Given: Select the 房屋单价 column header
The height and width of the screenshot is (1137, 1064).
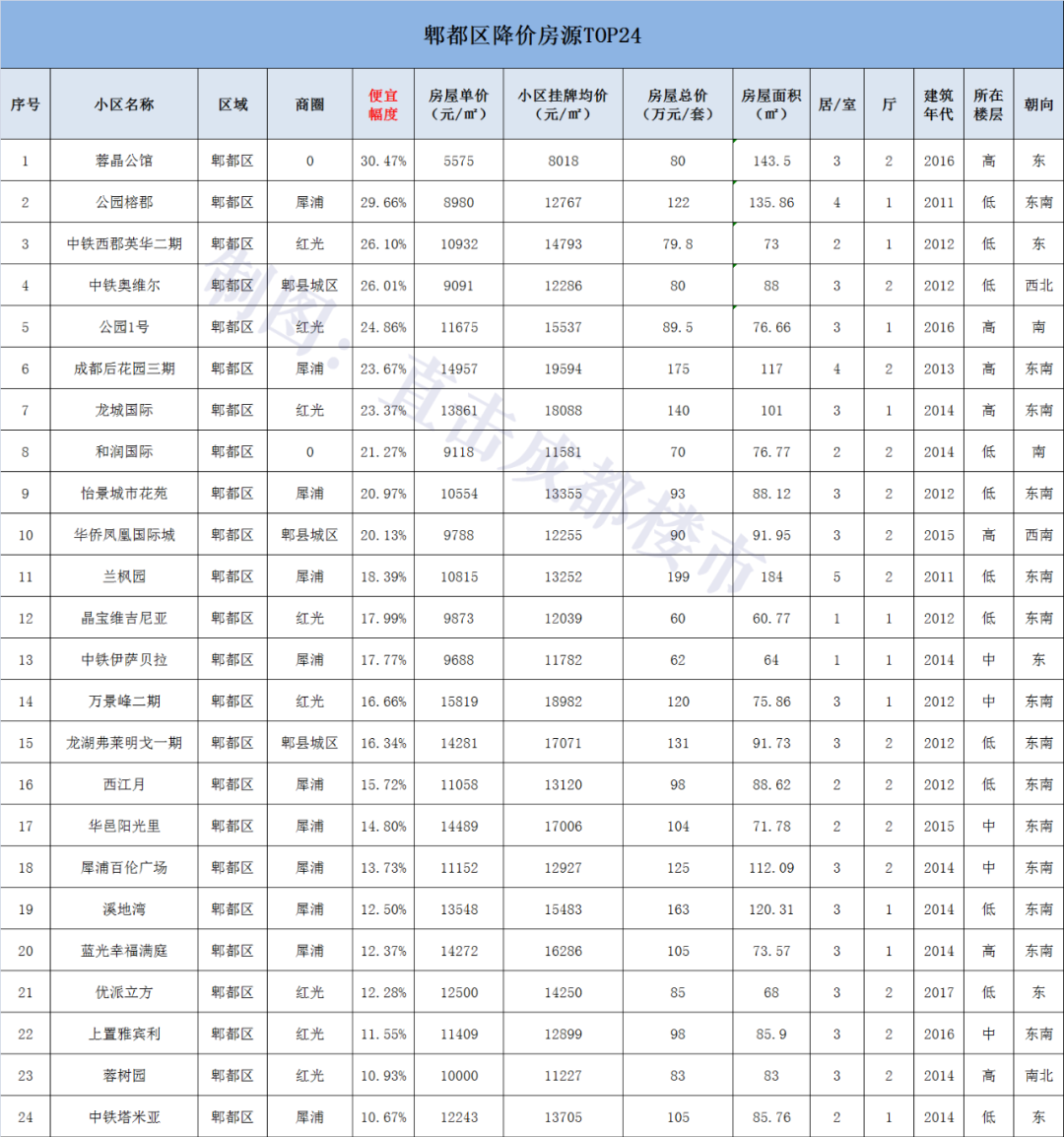Looking at the screenshot, I should coord(458,104).
